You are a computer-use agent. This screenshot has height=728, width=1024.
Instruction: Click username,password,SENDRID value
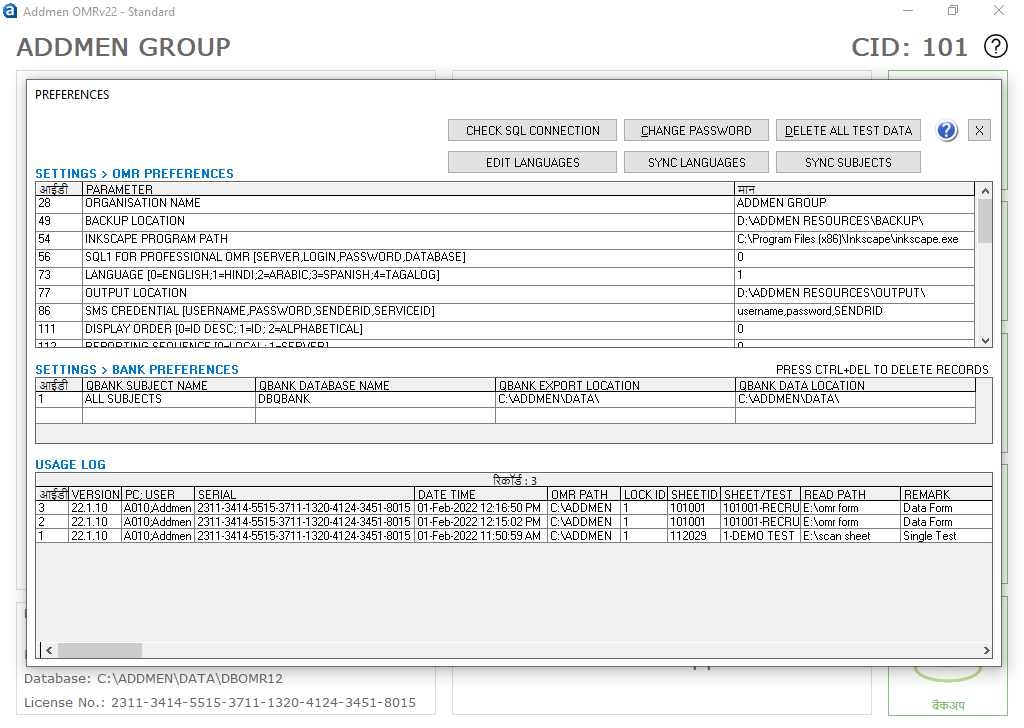[x=854, y=311]
